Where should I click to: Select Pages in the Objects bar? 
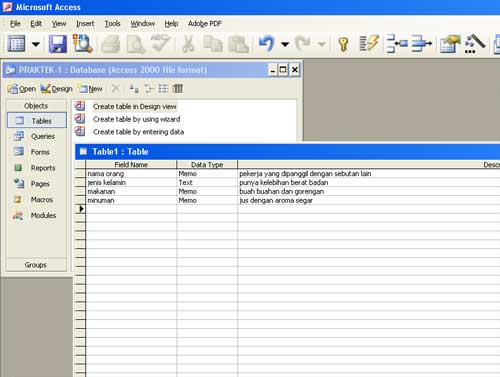coord(37,184)
